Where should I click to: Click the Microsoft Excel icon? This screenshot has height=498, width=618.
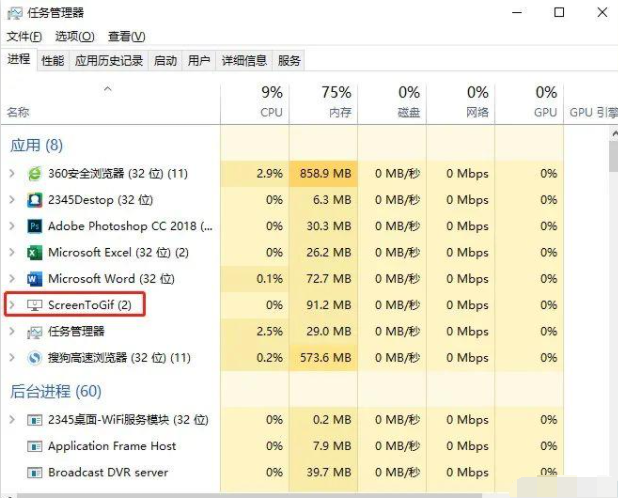[35, 252]
